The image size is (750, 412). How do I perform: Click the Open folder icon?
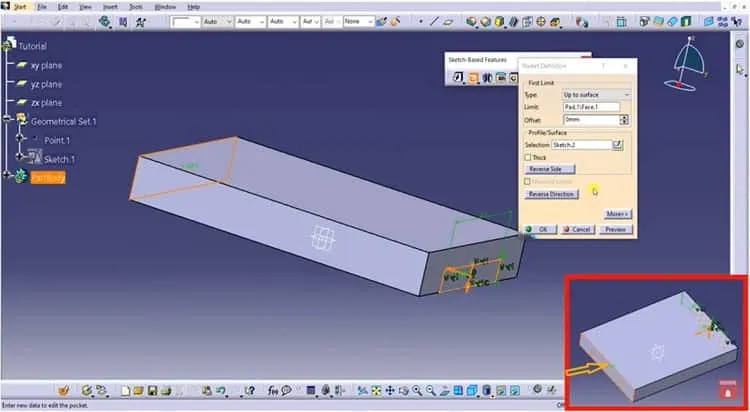[x=139, y=391]
